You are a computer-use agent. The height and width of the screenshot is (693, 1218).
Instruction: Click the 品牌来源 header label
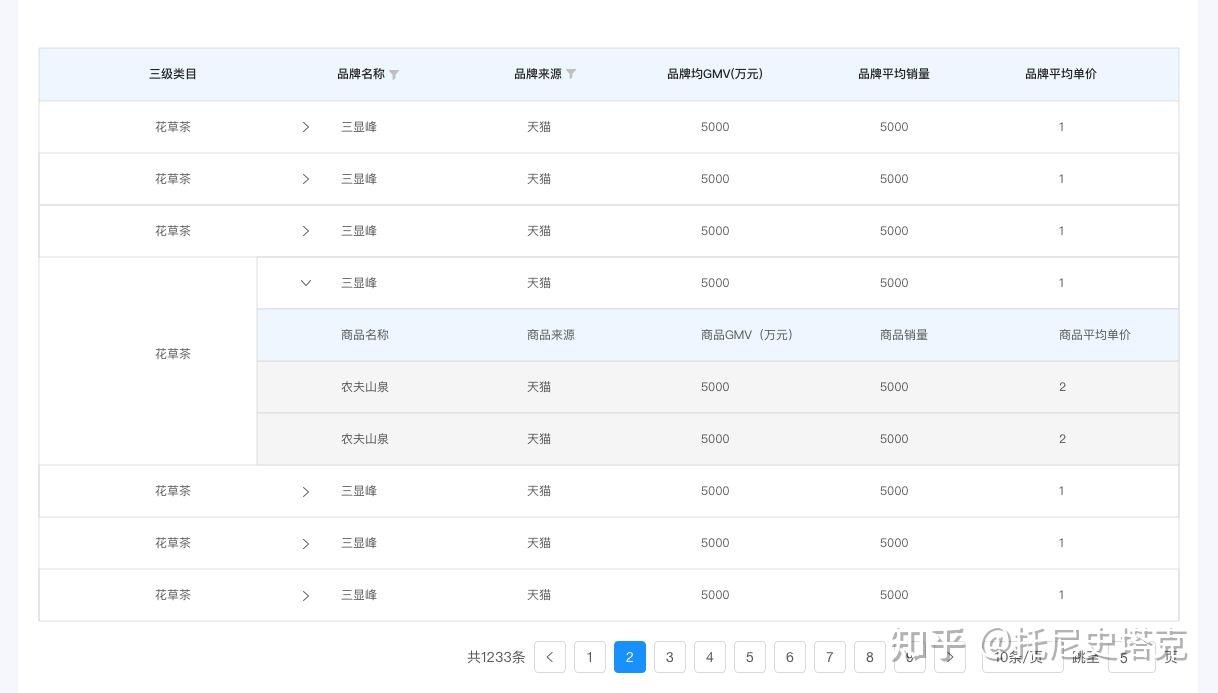click(538, 74)
